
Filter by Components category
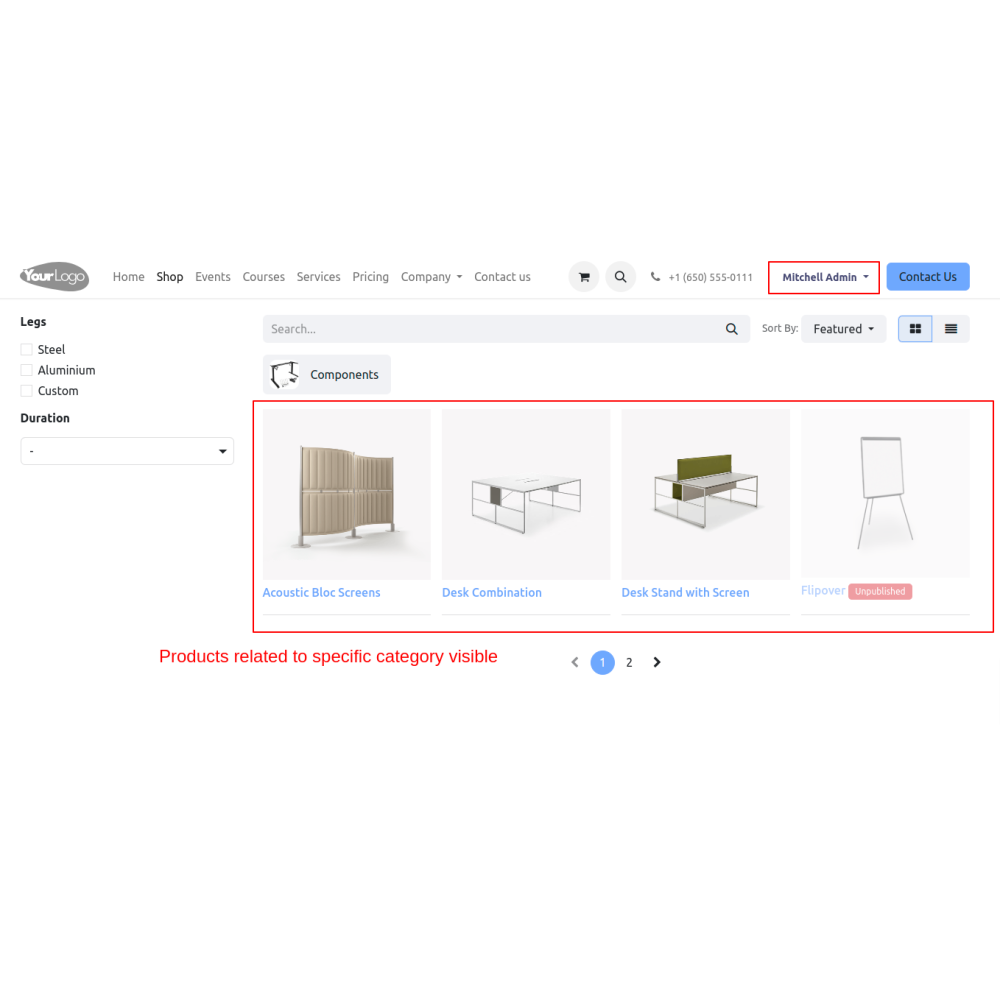327,374
